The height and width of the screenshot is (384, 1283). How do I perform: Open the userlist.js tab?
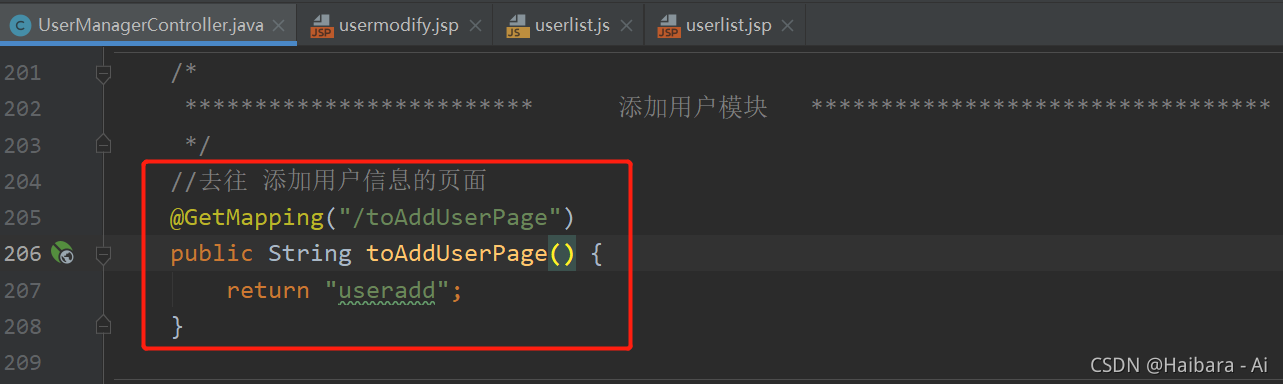tap(572, 25)
